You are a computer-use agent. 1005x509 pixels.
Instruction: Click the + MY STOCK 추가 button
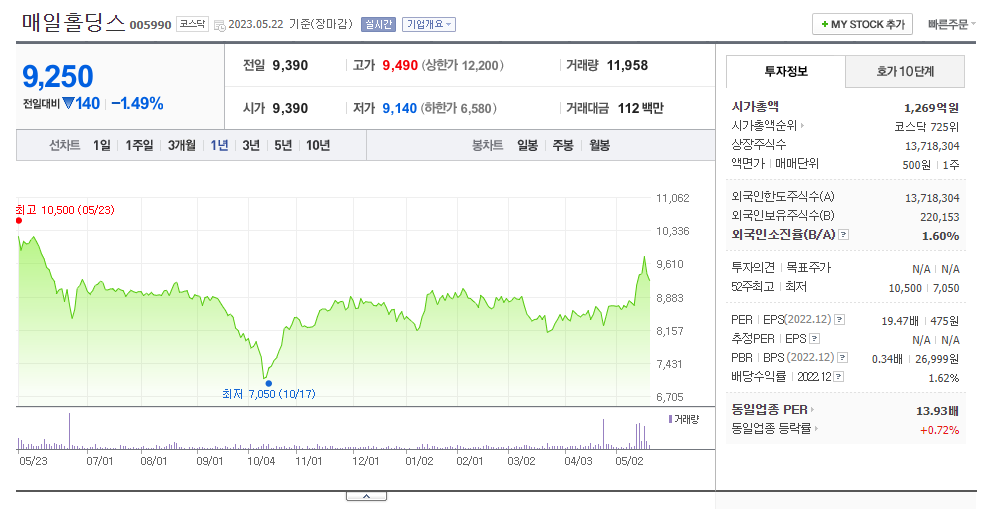tap(862, 24)
